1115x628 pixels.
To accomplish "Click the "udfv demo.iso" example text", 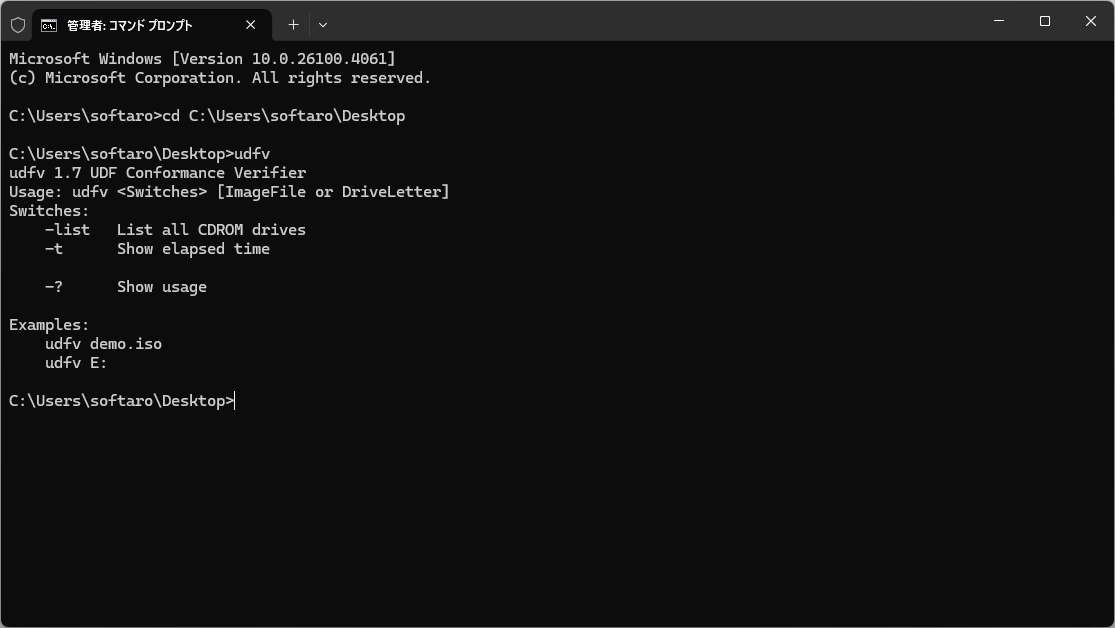I will [x=104, y=344].
